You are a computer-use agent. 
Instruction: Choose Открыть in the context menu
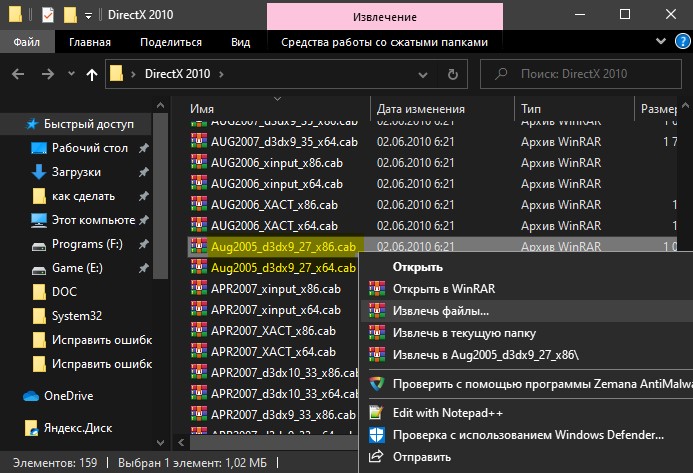coord(417,267)
